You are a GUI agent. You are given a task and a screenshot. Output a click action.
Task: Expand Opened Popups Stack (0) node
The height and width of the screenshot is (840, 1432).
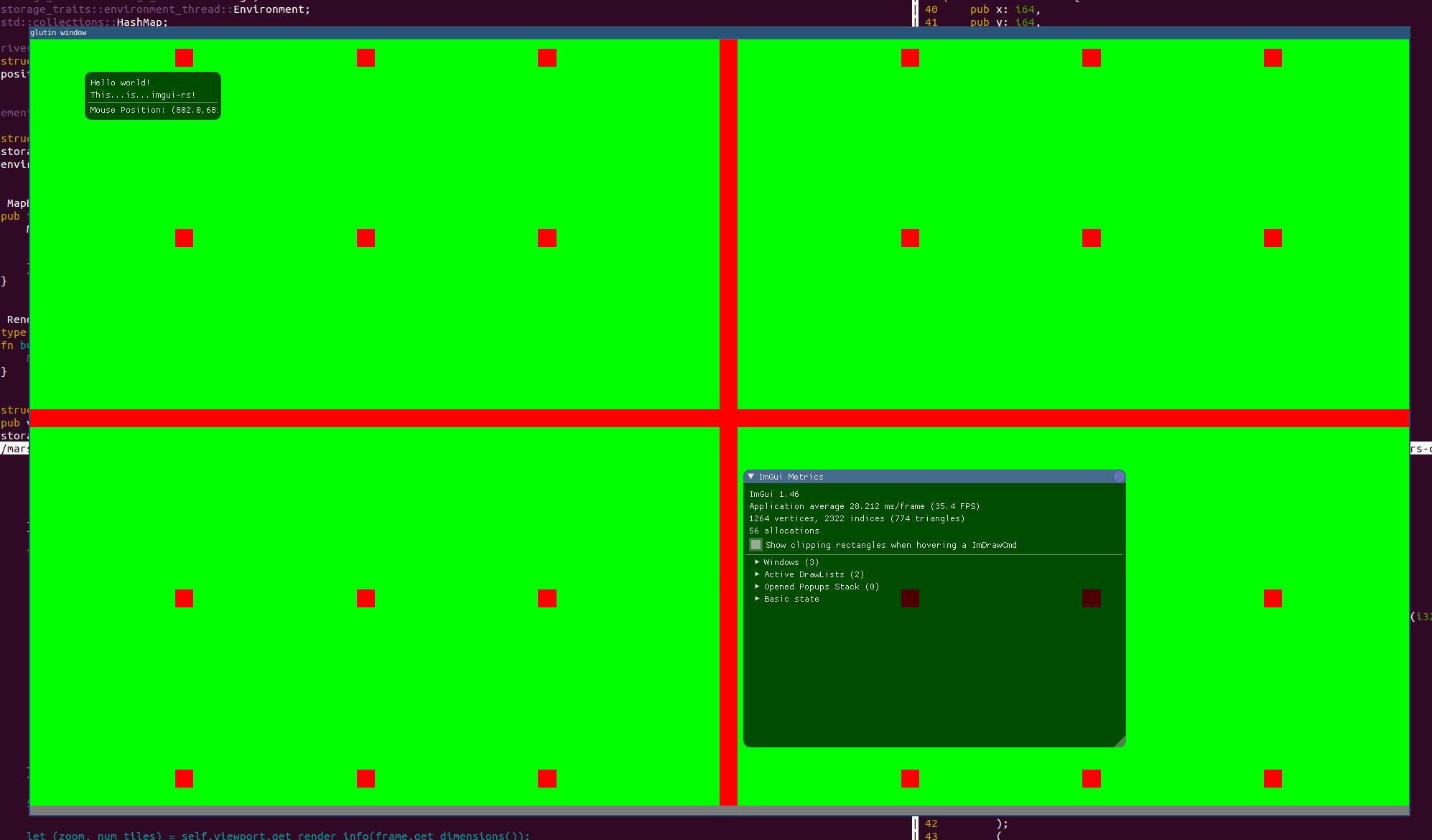[x=758, y=587]
